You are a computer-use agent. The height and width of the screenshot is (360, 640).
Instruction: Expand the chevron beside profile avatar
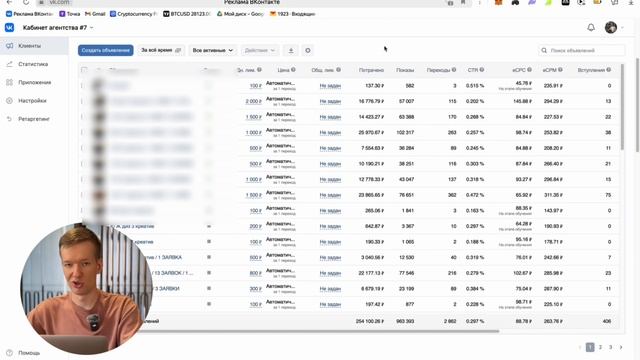(x=622, y=28)
